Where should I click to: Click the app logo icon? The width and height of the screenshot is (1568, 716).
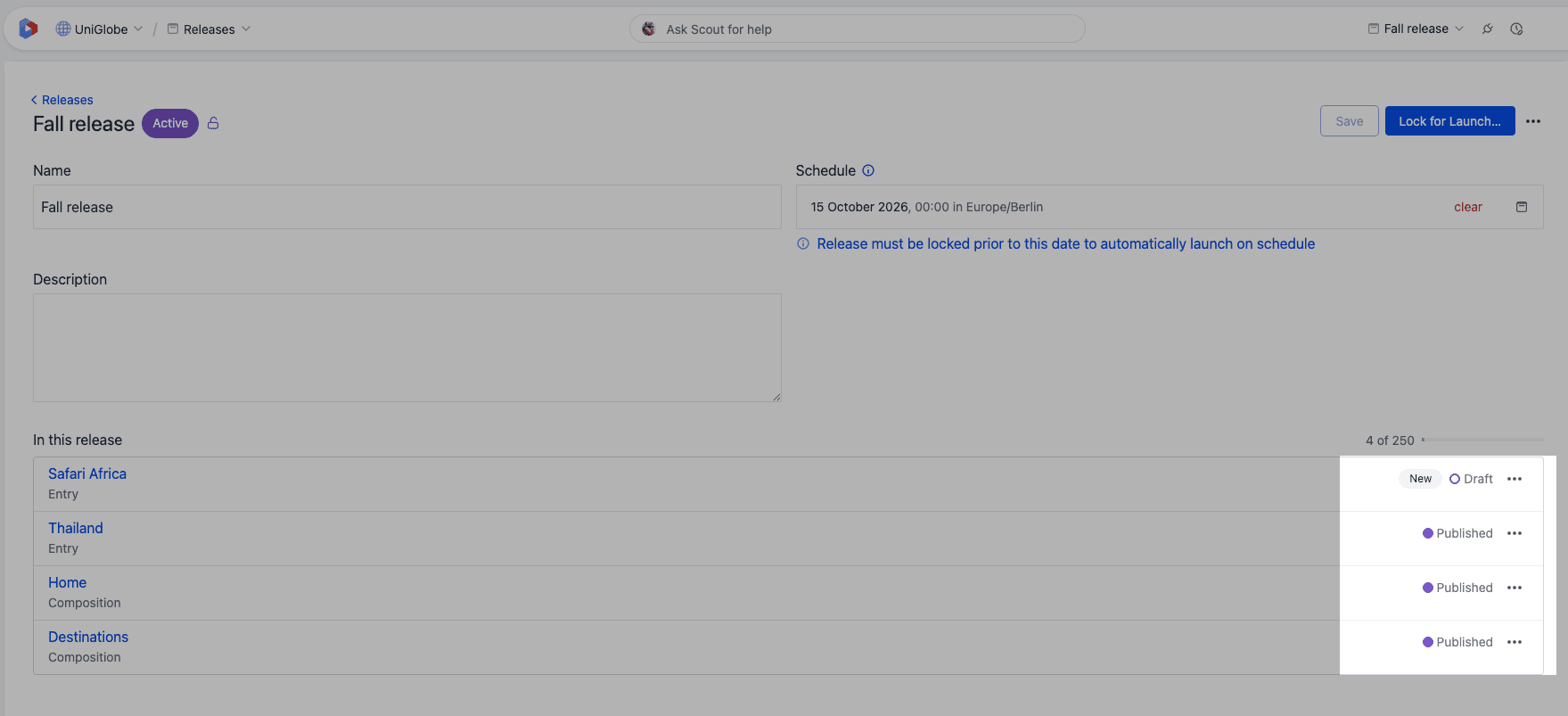(29, 29)
